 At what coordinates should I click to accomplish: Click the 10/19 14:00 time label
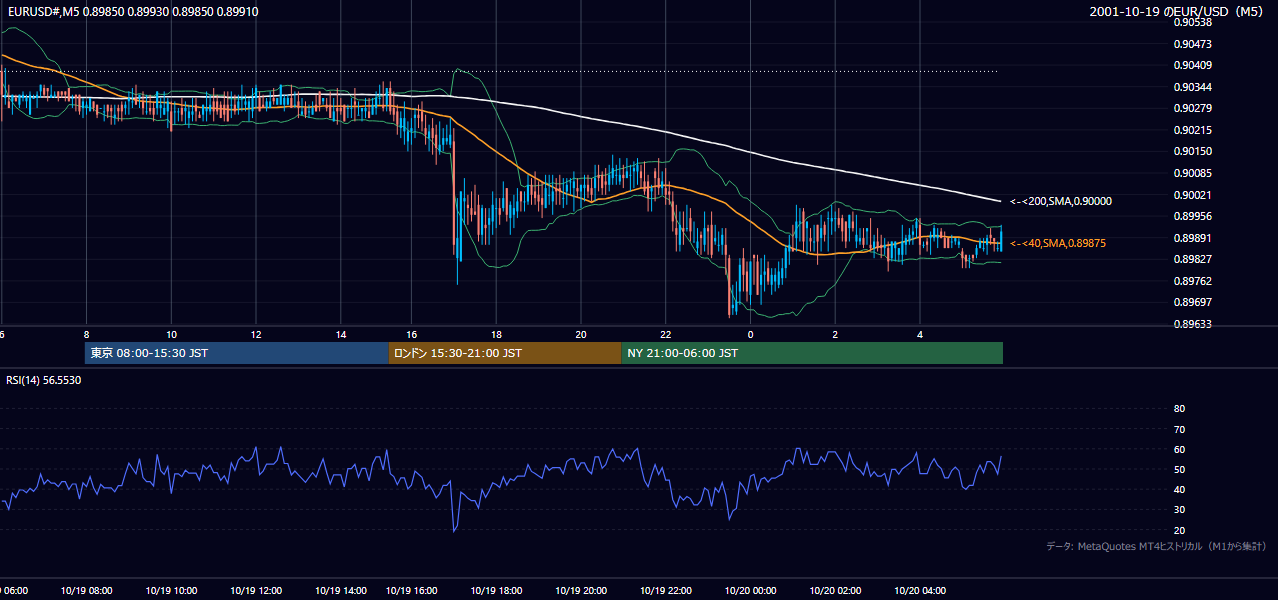pyautogui.click(x=341, y=591)
